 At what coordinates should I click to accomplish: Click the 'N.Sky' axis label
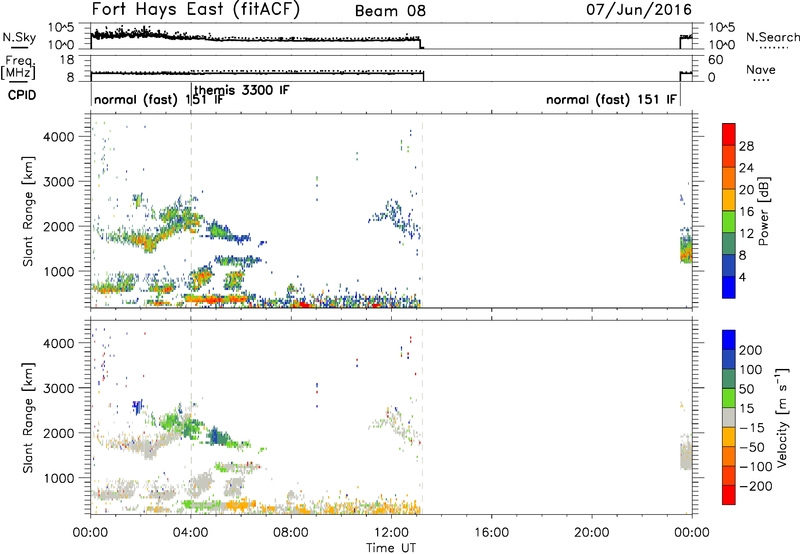click(x=19, y=37)
